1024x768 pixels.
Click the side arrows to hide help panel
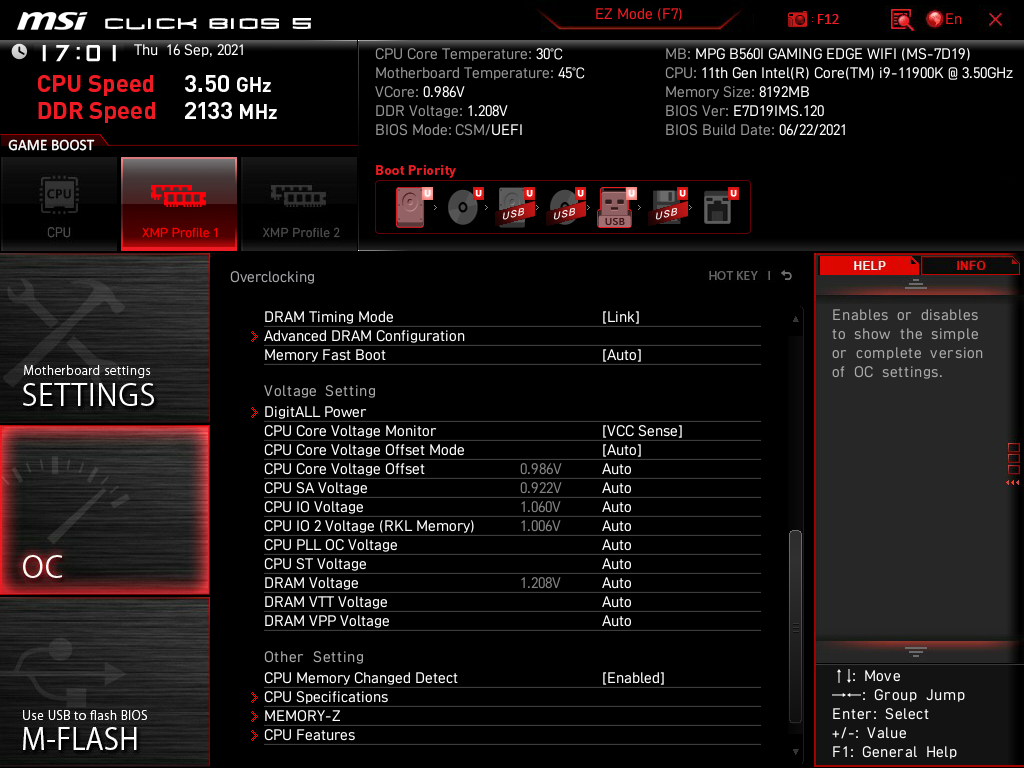[x=1012, y=483]
